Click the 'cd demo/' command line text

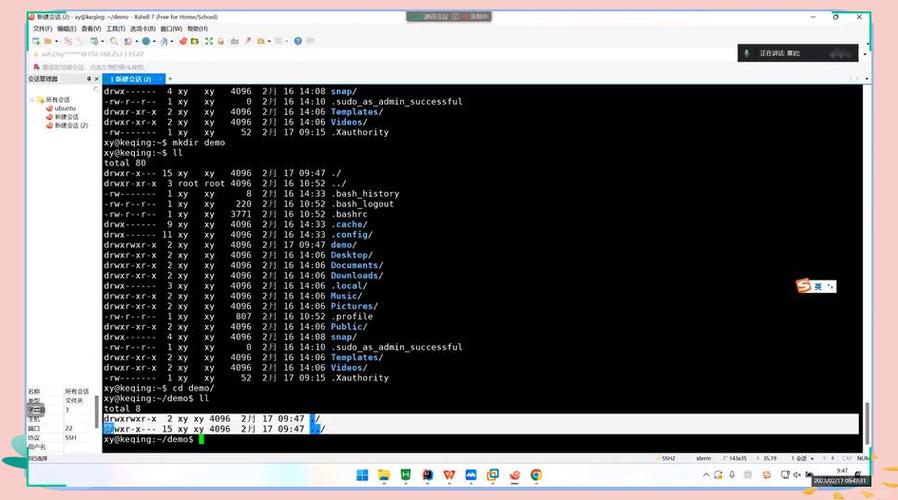[193, 388]
